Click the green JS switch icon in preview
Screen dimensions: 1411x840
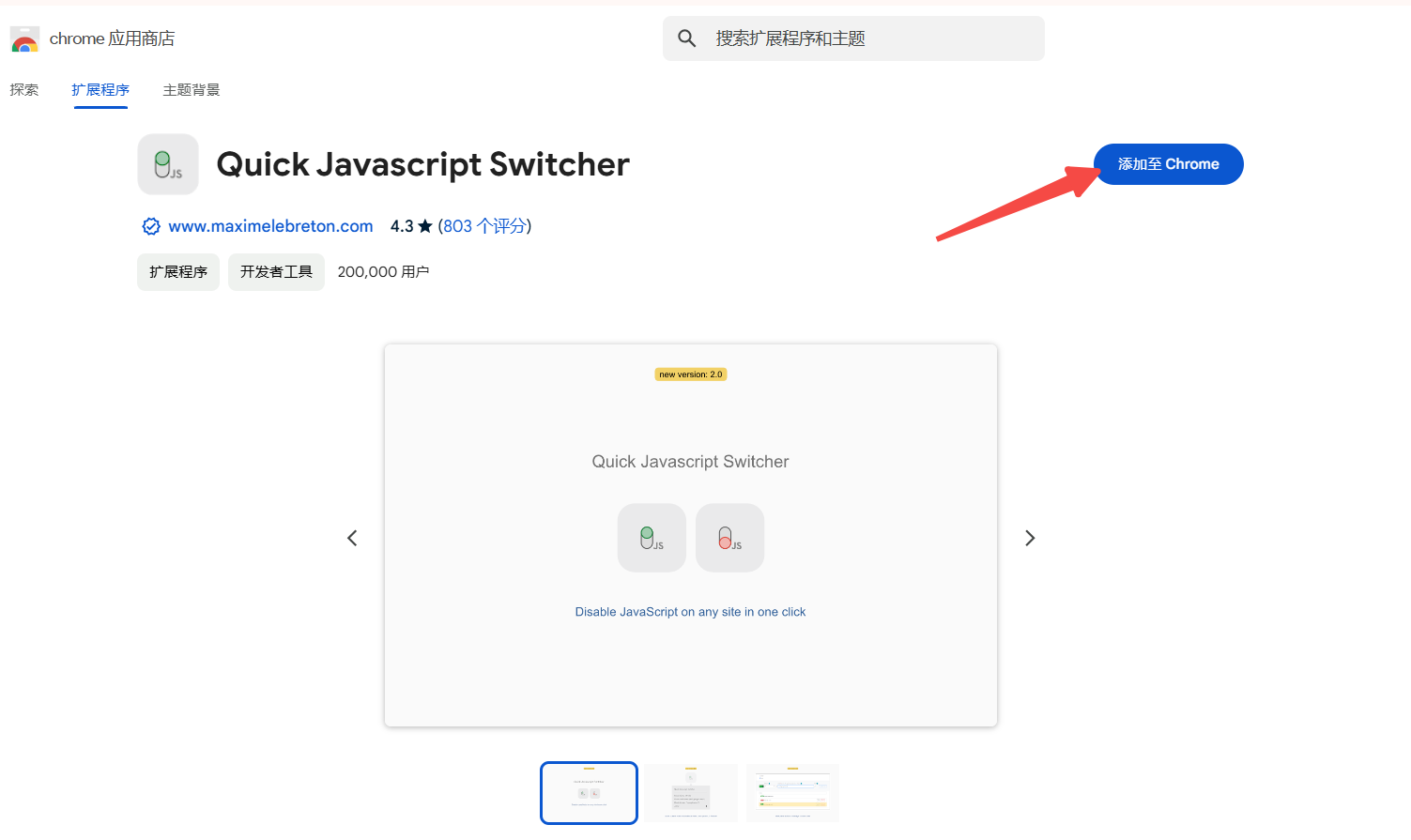652,538
